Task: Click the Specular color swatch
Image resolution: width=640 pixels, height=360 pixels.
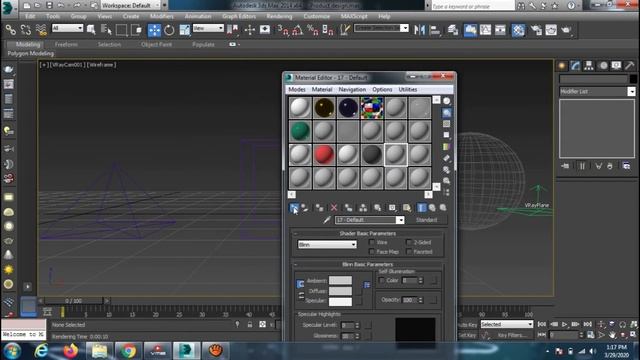Action: tap(340, 301)
